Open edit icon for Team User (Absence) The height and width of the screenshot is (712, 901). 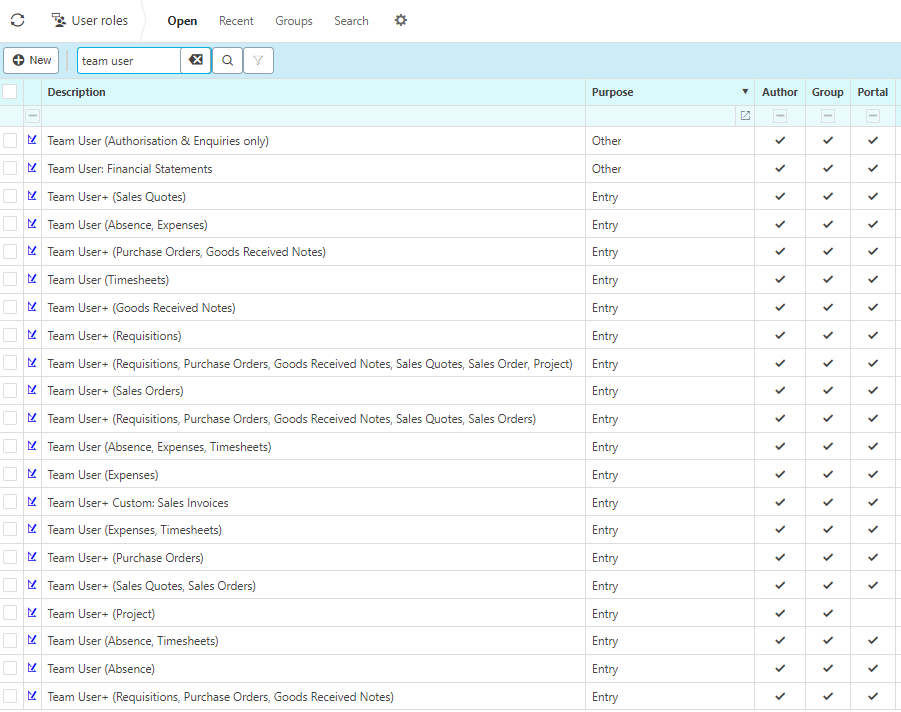tap(32, 668)
